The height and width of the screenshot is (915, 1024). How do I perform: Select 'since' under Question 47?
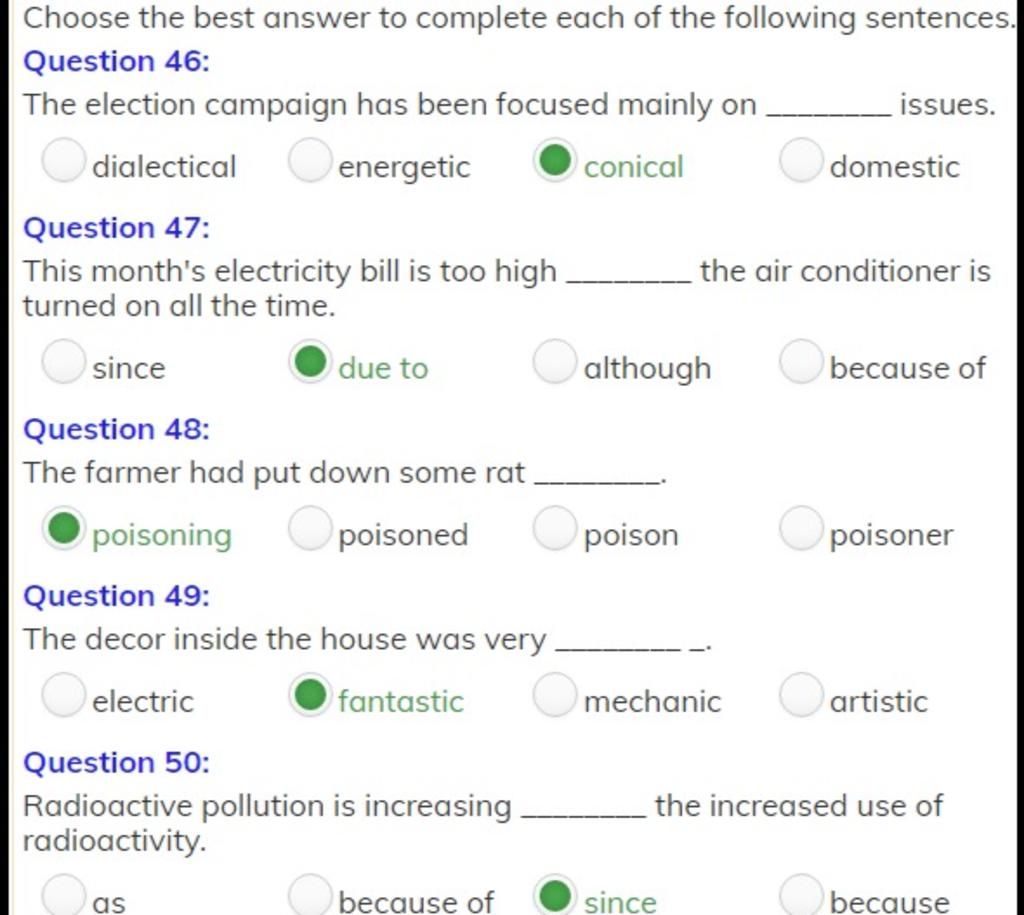(x=63, y=361)
